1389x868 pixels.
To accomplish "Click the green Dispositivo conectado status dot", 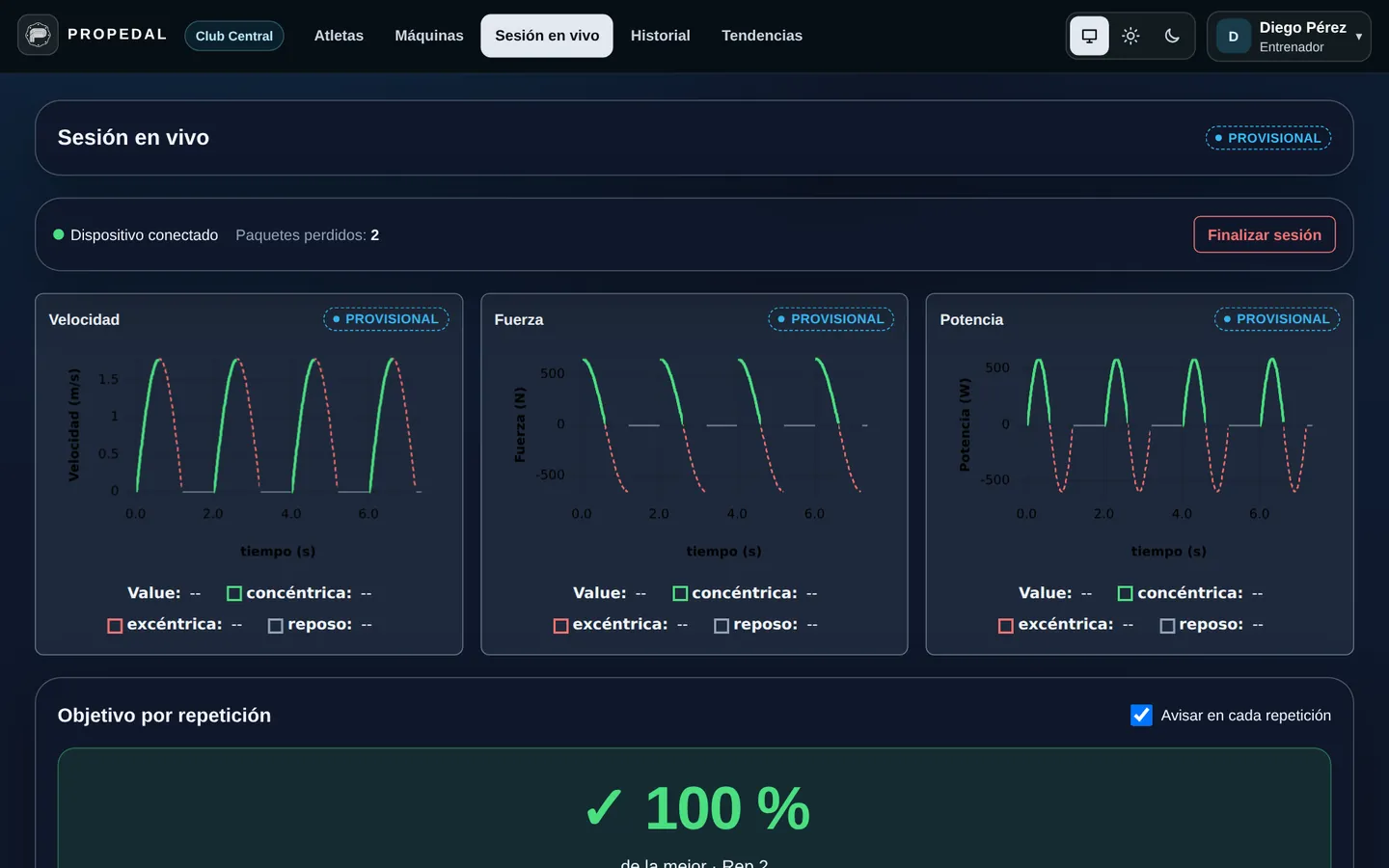I will (x=59, y=234).
